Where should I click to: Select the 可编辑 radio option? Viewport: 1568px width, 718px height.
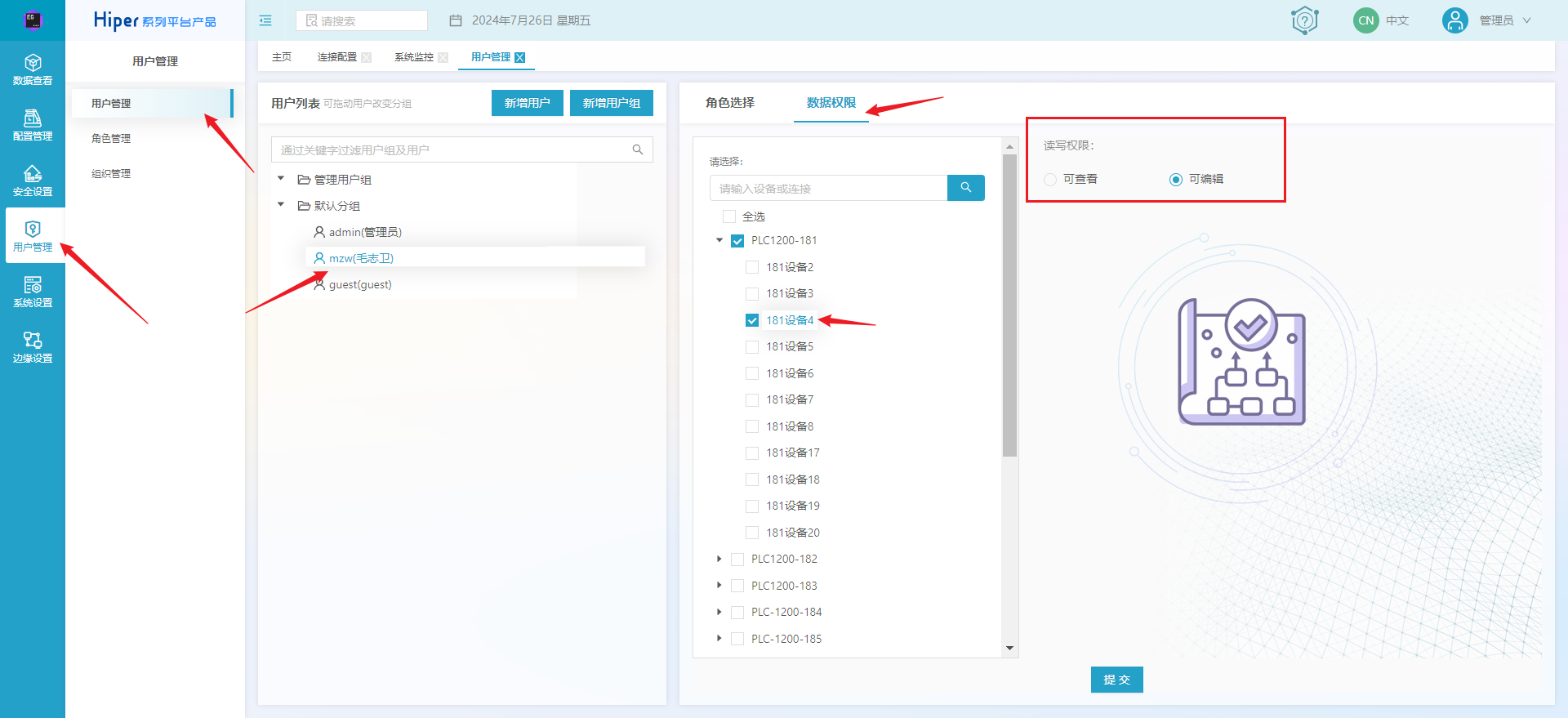[1176, 179]
